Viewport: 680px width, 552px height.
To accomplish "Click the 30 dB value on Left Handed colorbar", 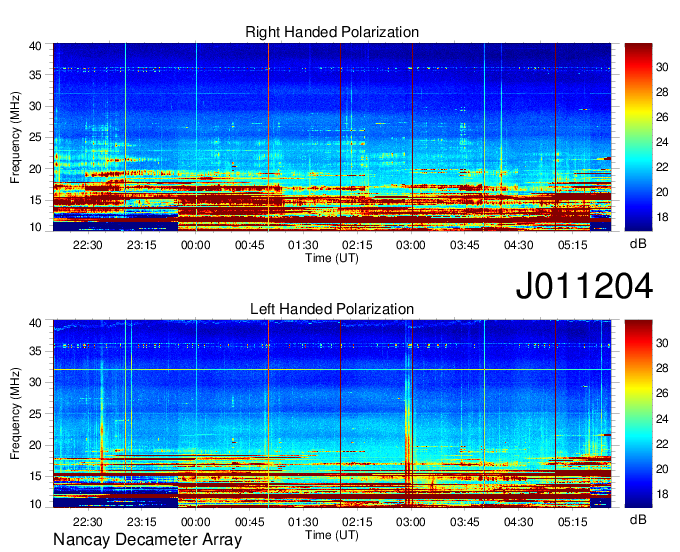I will [x=662, y=343].
